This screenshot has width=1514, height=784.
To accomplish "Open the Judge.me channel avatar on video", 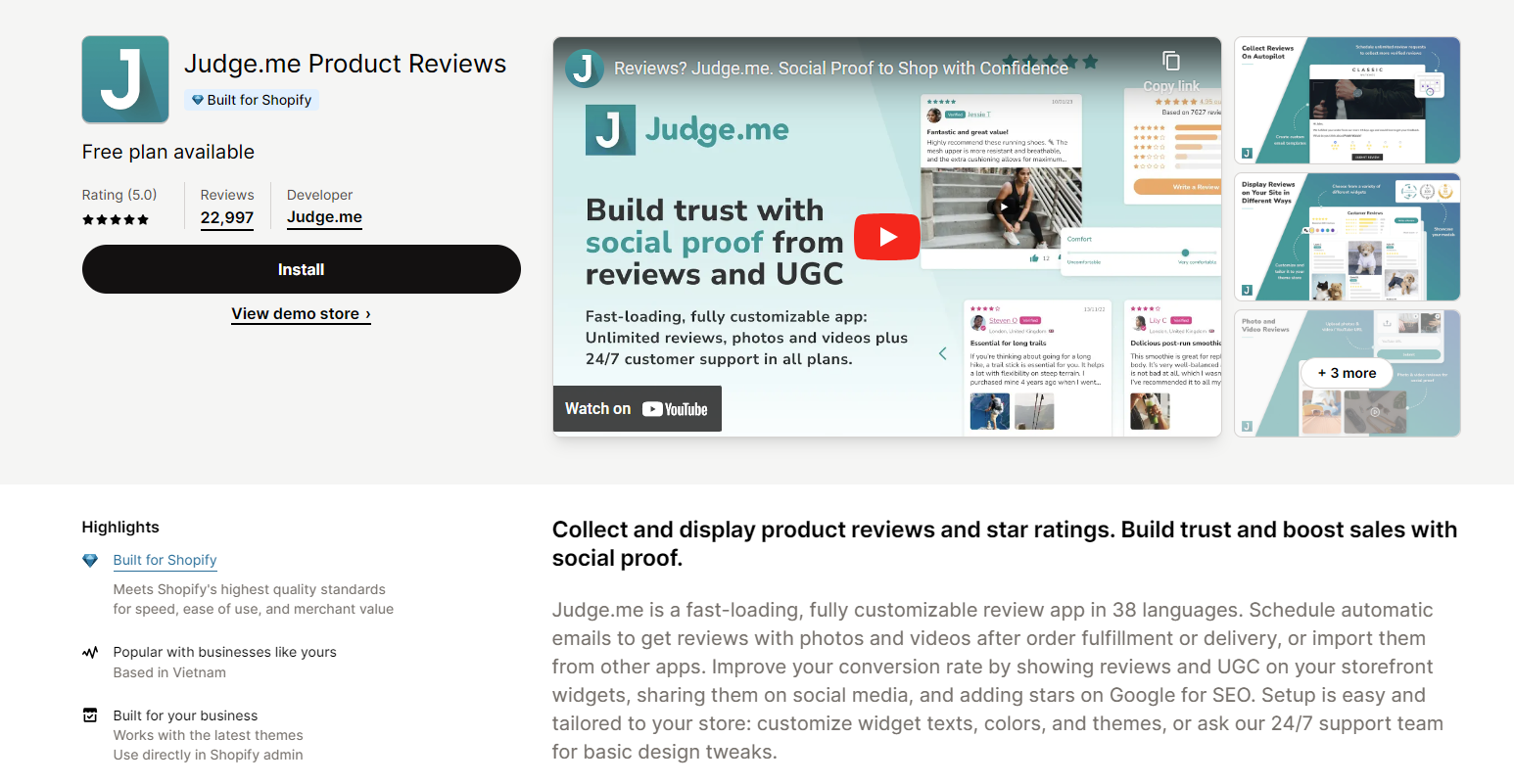I will [x=585, y=69].
